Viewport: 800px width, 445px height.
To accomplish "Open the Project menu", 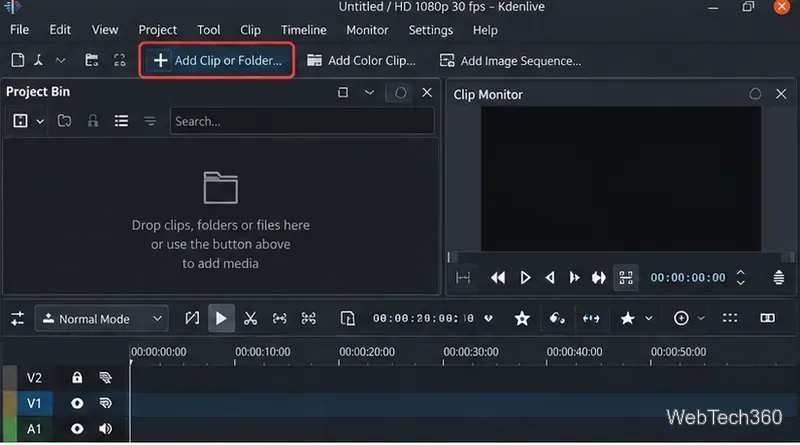I will click(x=158, y=30).
